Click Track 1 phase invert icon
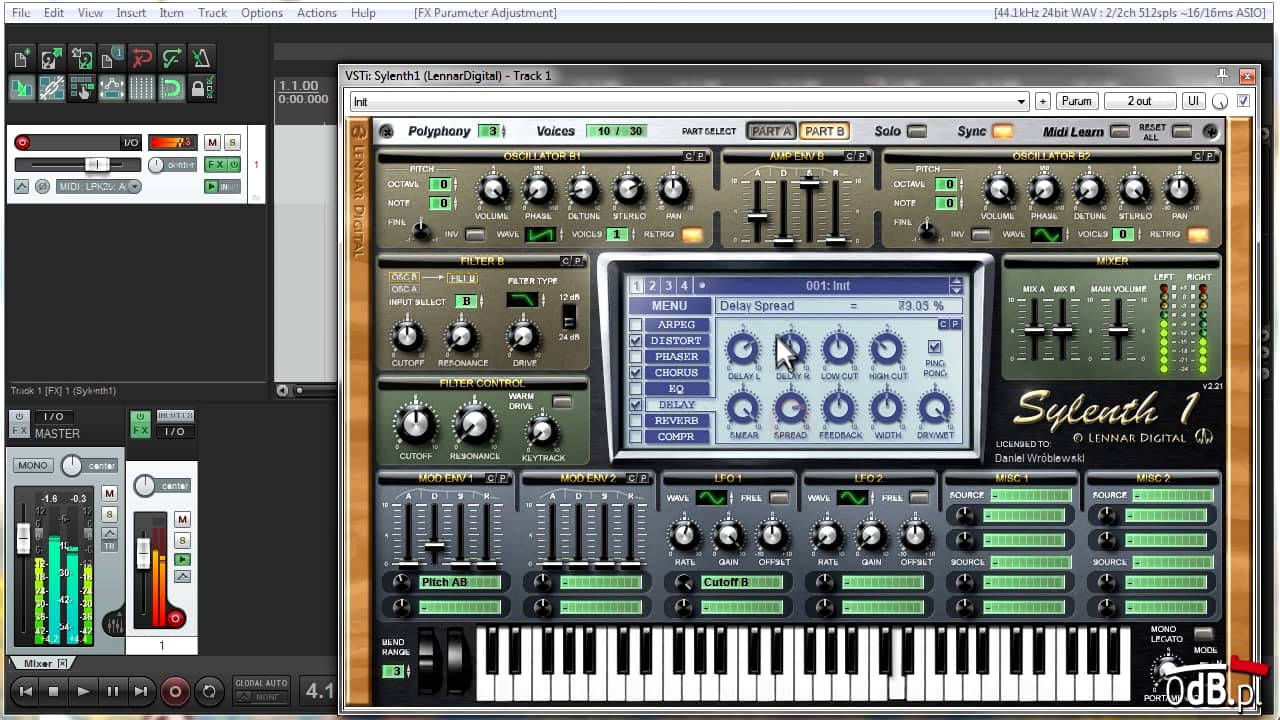This screenshot has width=1280, height=720. pos(42,186)
